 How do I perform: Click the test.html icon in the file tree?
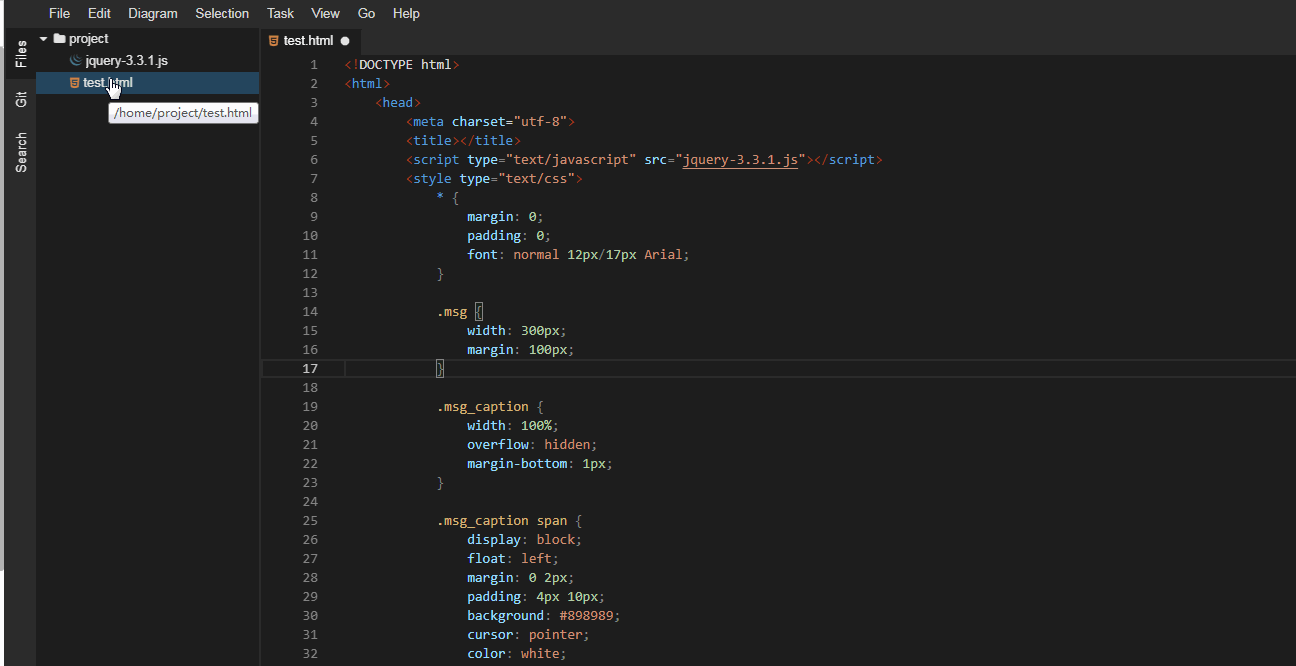click(x=75, y=83)
